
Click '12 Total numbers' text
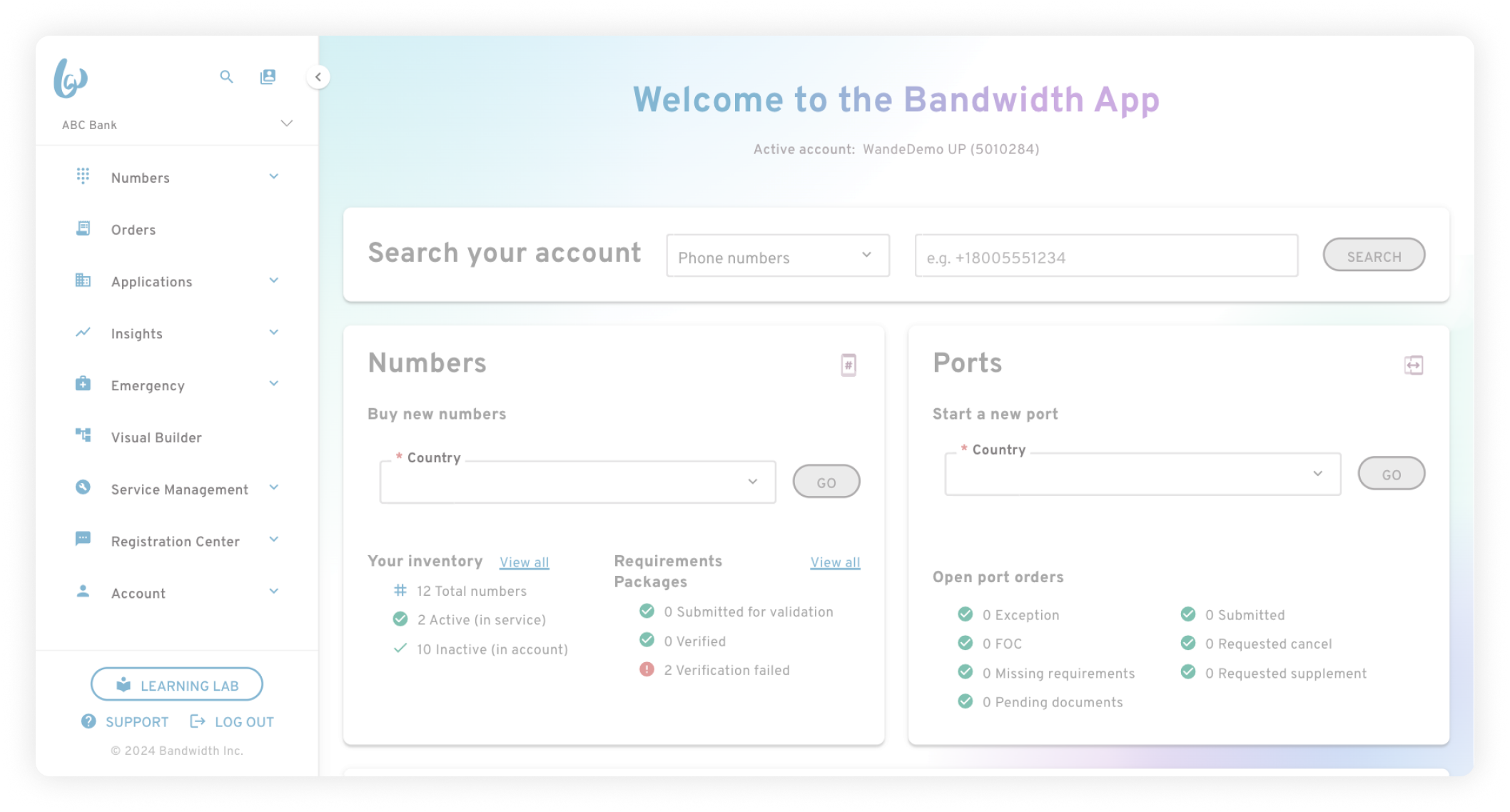(472, 591)
